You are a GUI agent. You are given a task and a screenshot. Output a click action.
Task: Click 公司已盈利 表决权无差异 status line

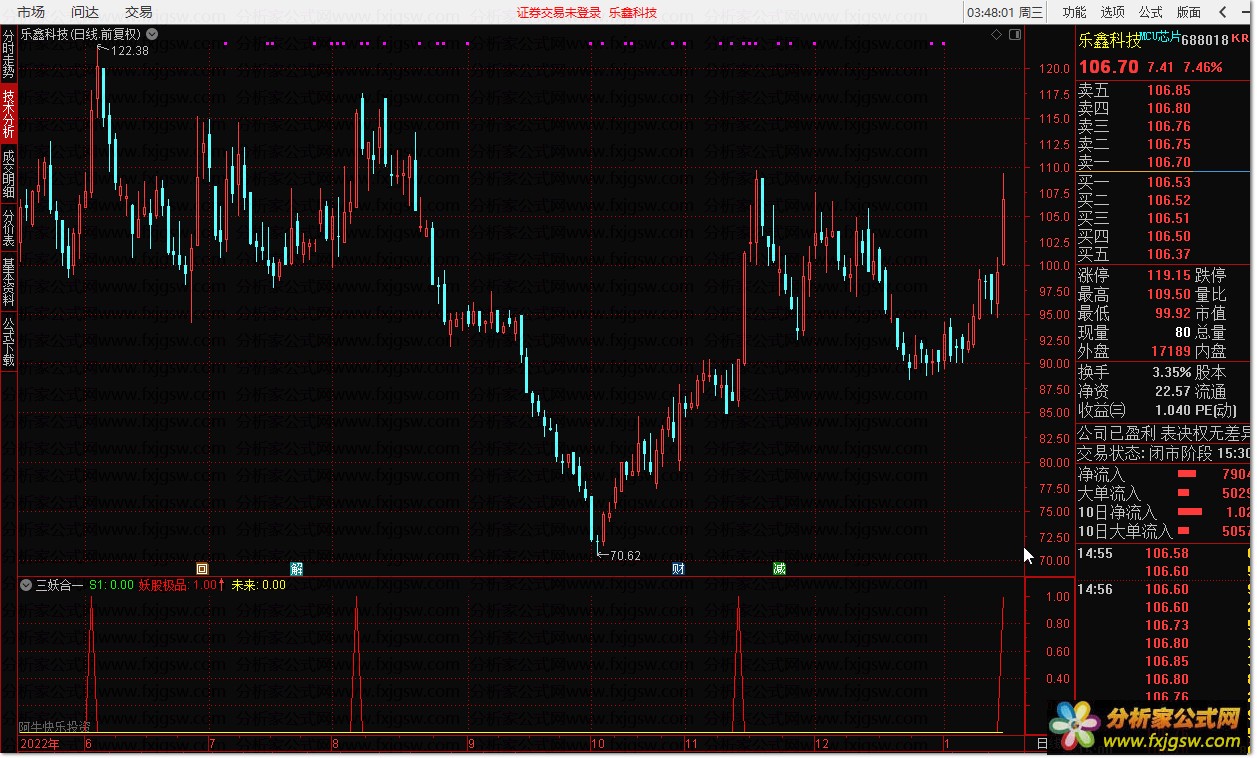point(1164,433)
